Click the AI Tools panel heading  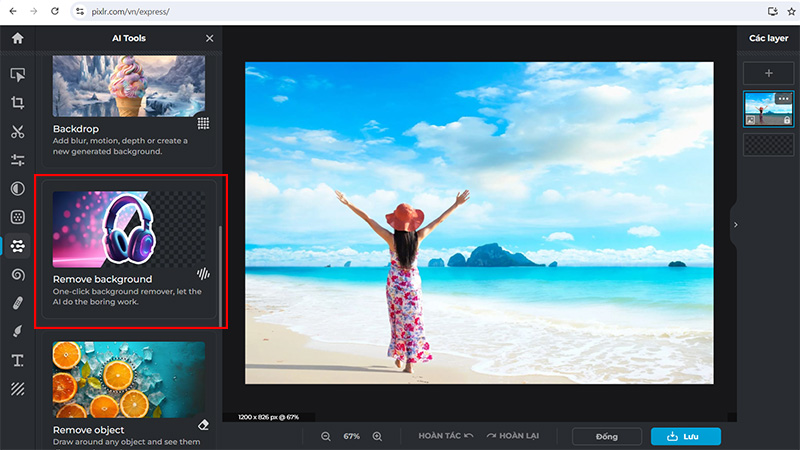129,38
